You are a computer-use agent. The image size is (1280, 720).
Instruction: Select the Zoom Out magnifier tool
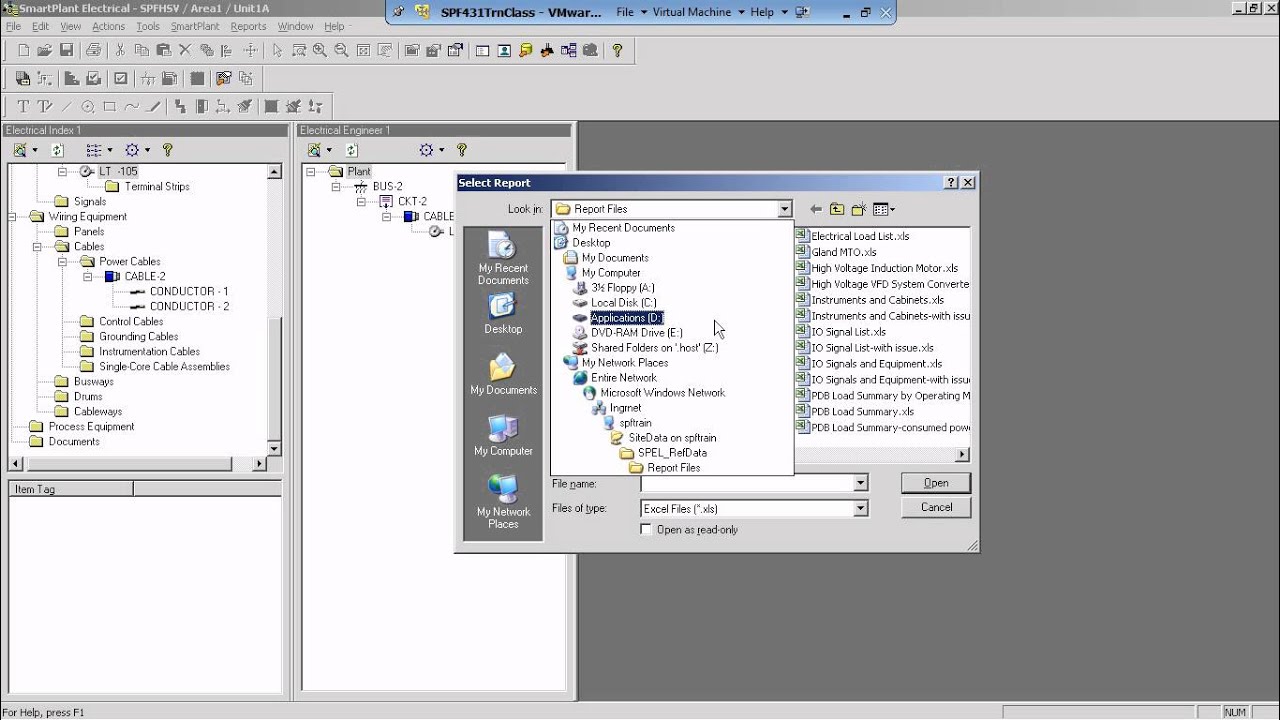tap(341, 50)
